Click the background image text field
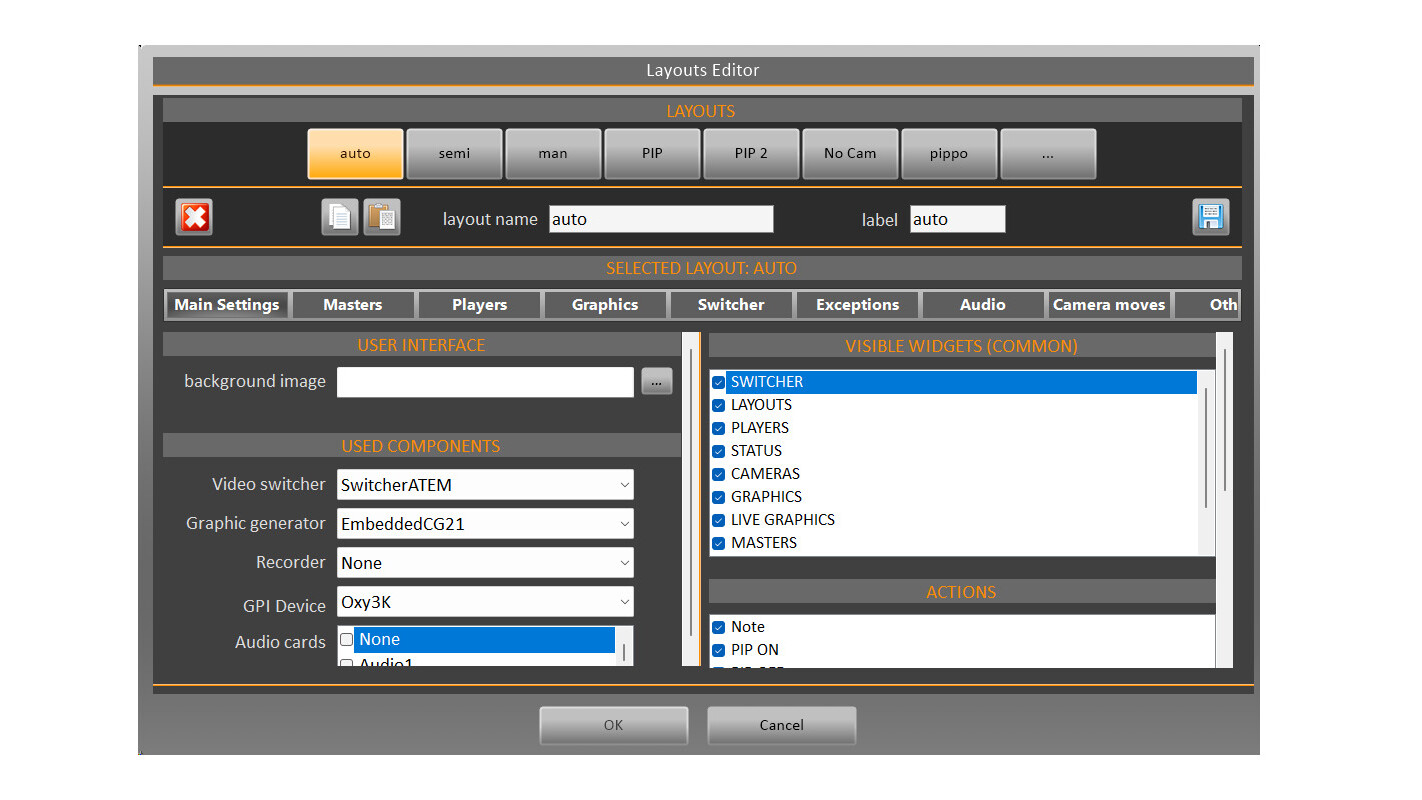The image size is (1422, 800). [x=485, y=382]
